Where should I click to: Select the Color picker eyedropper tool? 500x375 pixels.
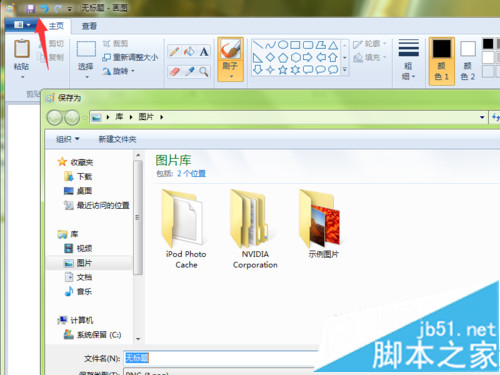(189, 71)
